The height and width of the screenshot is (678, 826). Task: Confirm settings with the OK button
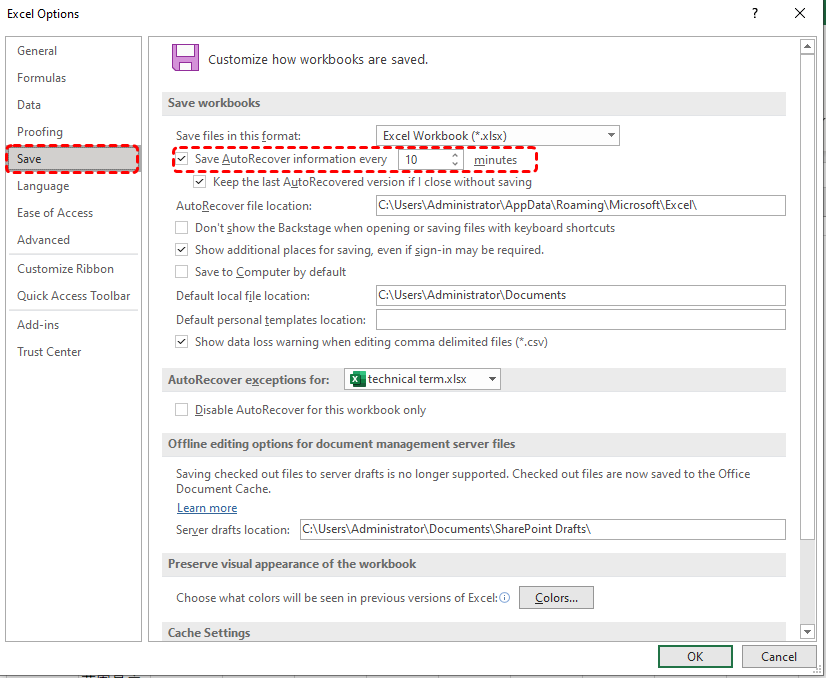point(695,656)
